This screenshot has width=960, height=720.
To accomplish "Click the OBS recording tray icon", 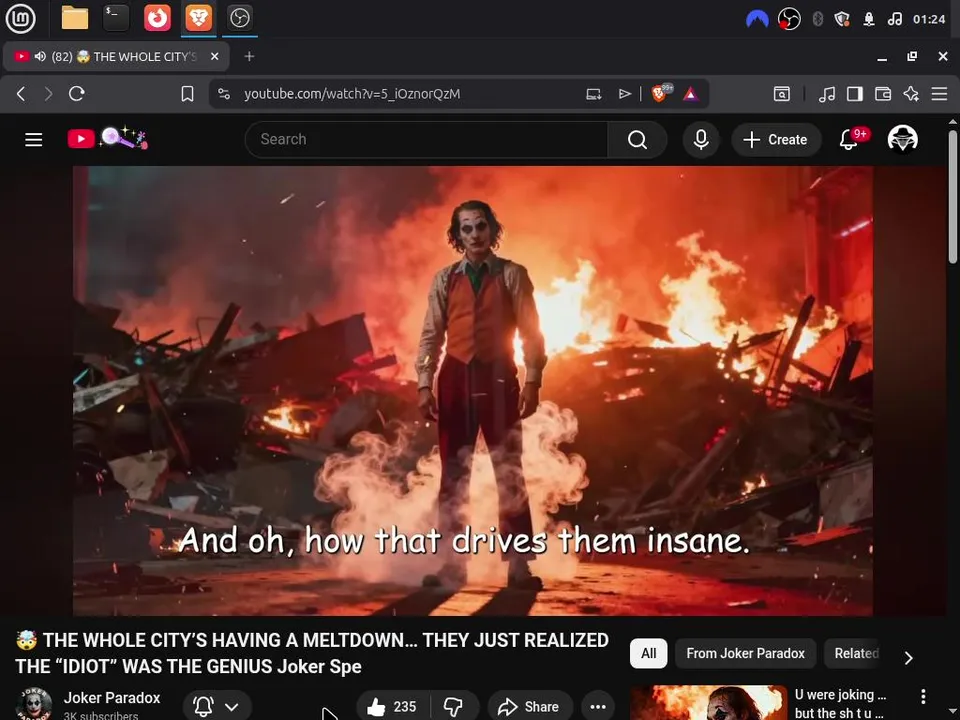I will (x=789, y=20).
